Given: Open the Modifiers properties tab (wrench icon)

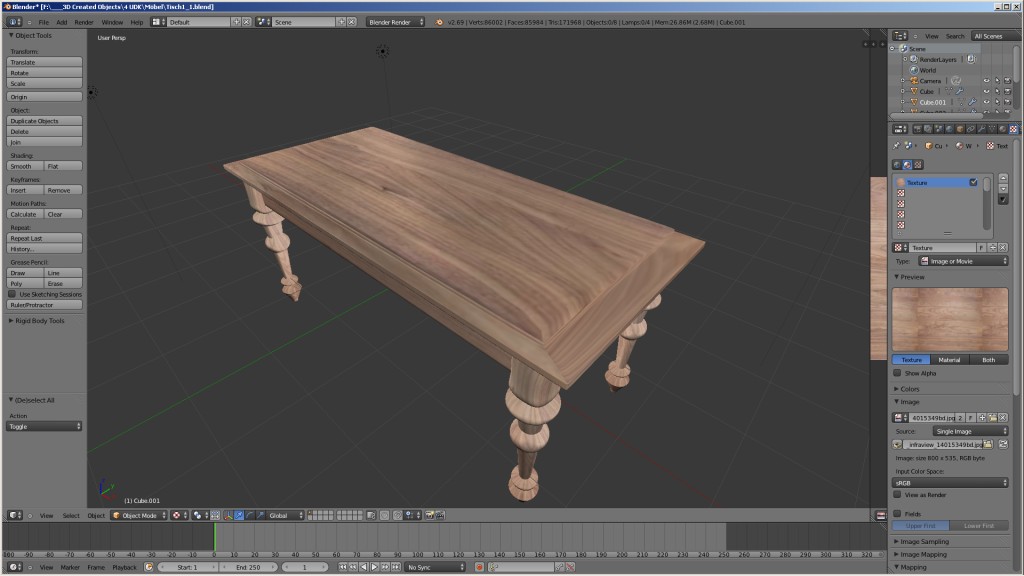Looking at the screenshot, I should click(981, 129).
